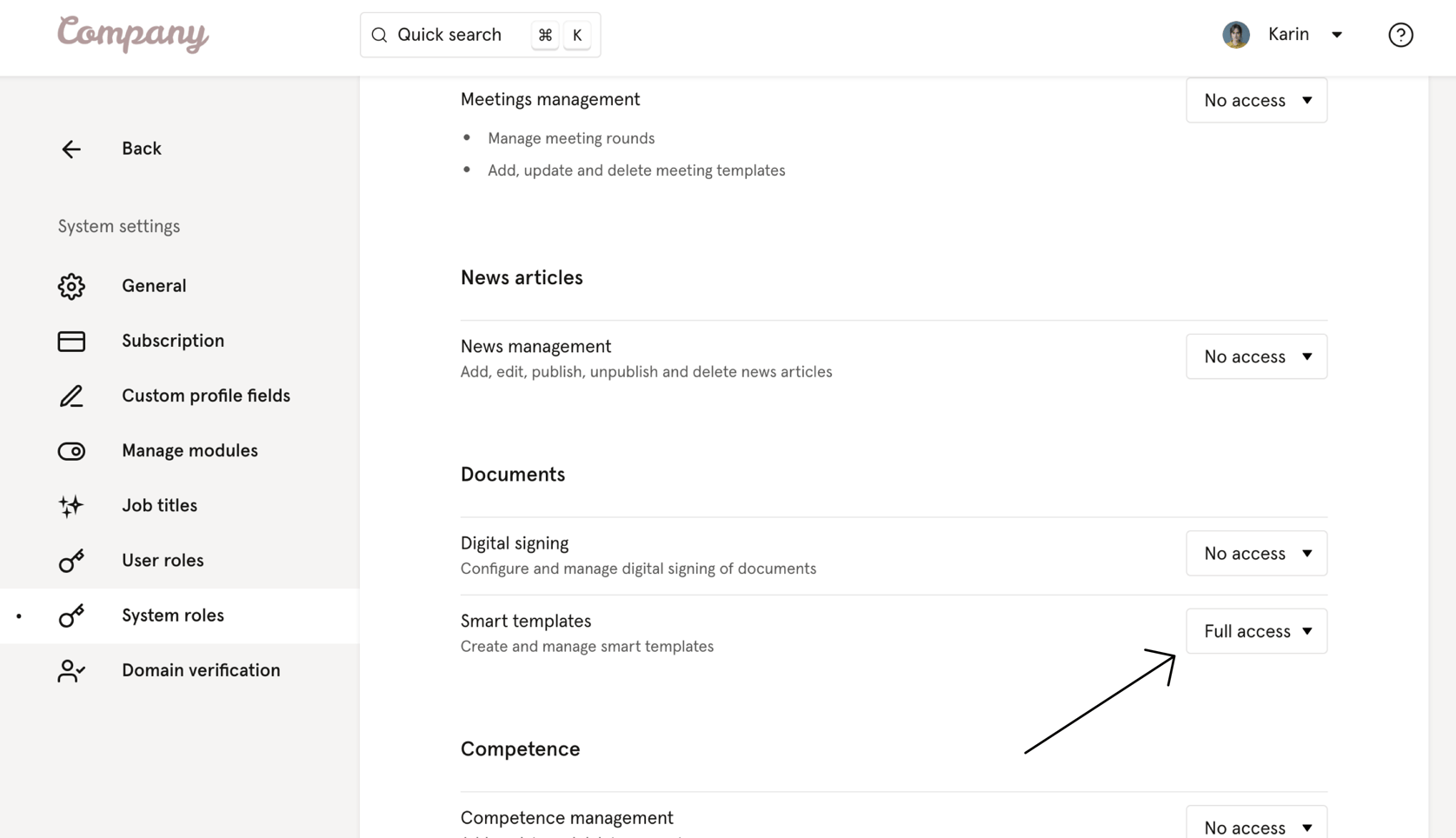Viewport: 1456px width, 838px height.
Task: Click the back arrow icon
Action: click(x=70, y=149)
